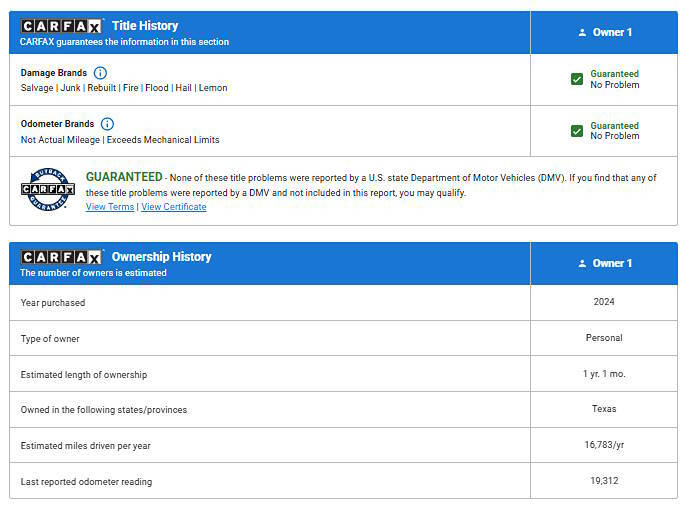This screenshot has width=685, height=508.
Task: Click the CARFAX Buyback Guarantee badge
Action: point(48,190)
